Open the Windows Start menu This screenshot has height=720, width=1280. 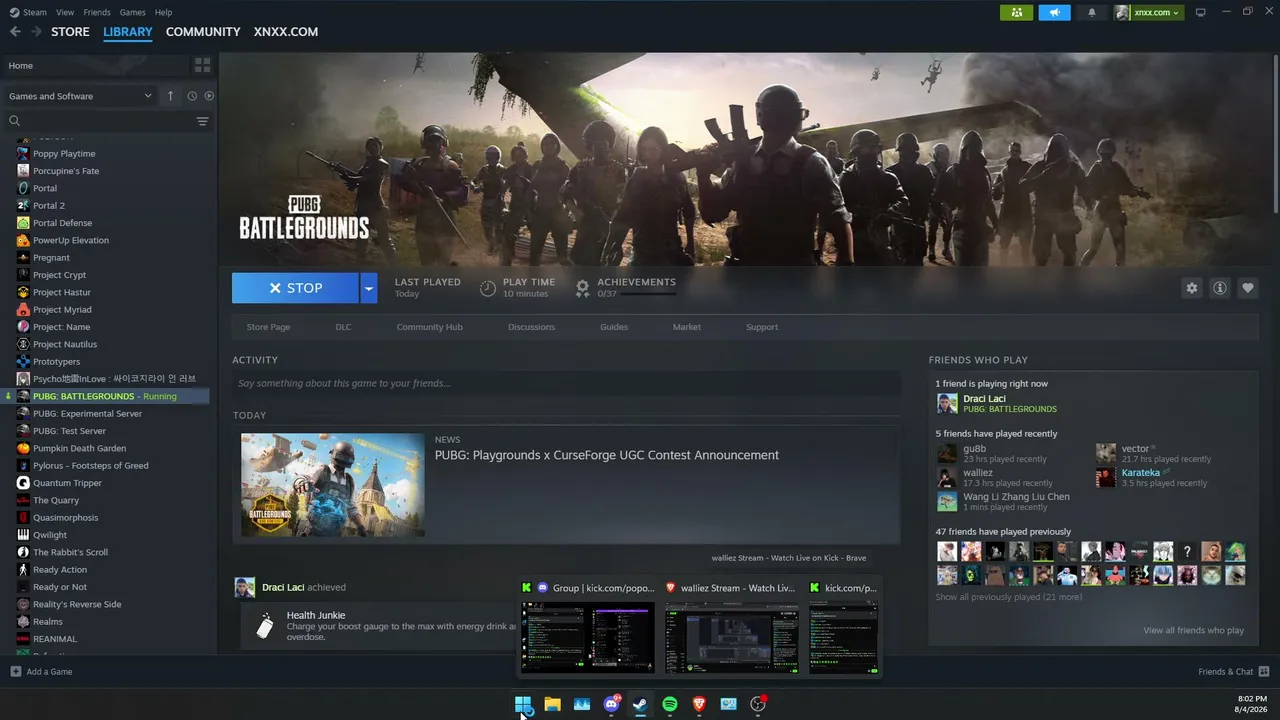(523, 704)
